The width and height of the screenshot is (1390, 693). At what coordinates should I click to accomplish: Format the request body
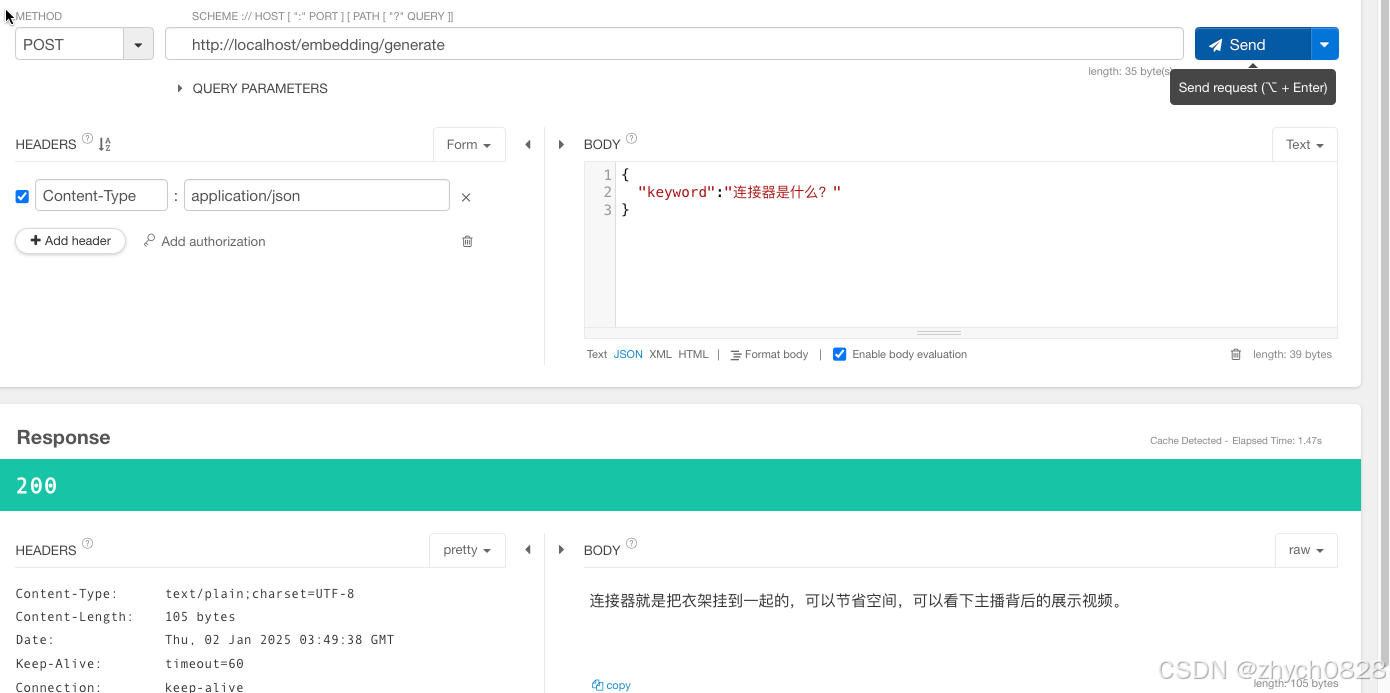[769, 354]
